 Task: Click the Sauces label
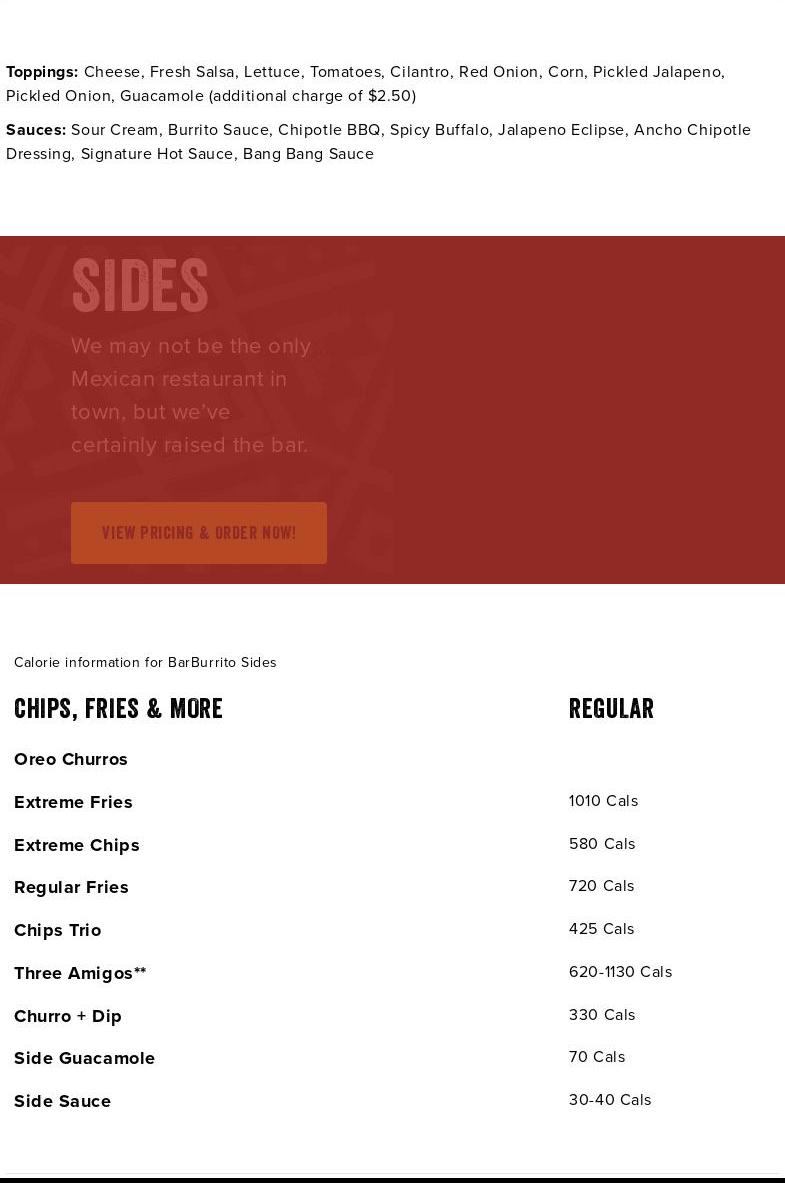36,130
